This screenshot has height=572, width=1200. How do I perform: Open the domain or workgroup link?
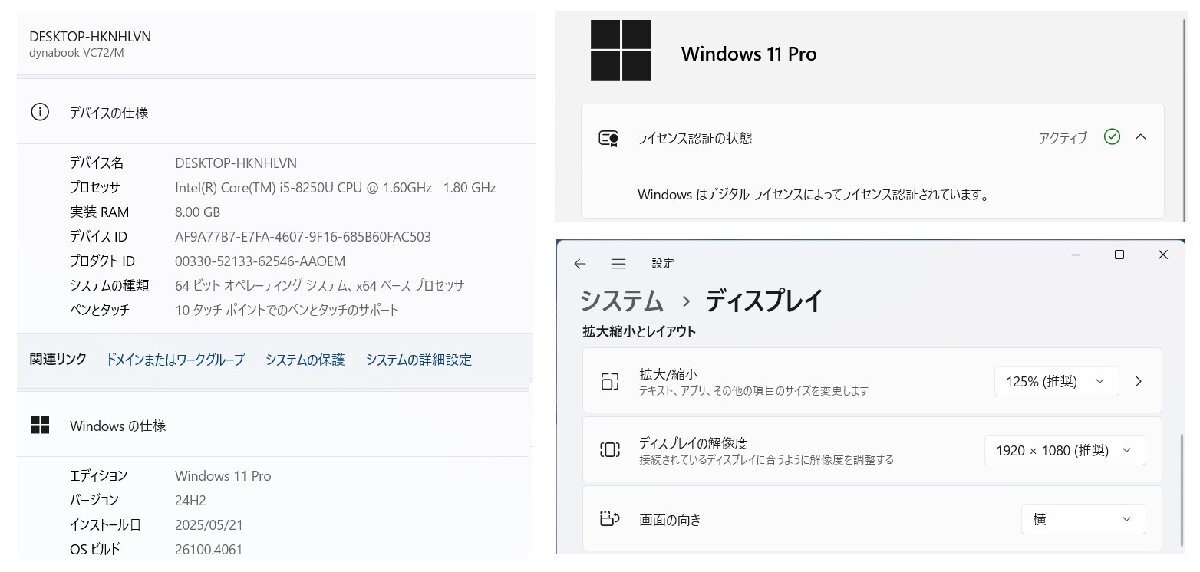[x=175, y=360]
